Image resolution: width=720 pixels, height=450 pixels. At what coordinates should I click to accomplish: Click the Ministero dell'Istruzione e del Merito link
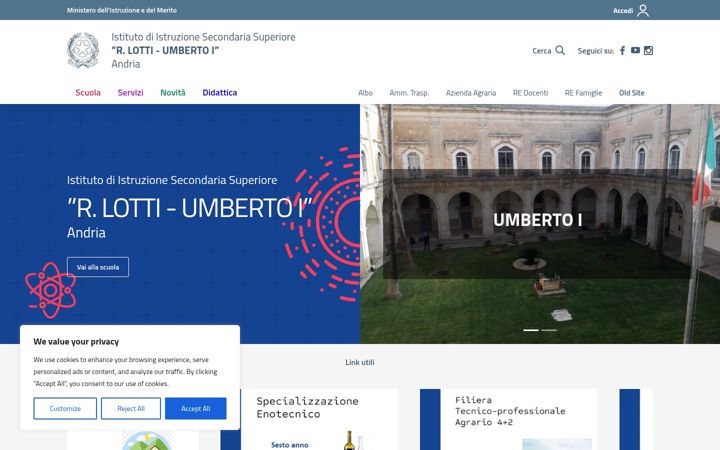pyautogui.click(x=122, y=10)
